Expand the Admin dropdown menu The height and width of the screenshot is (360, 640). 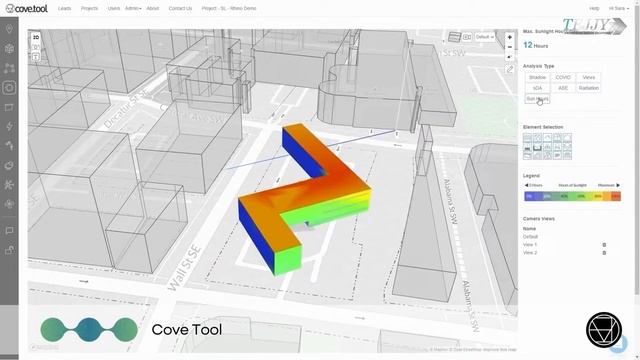point(133,8)
